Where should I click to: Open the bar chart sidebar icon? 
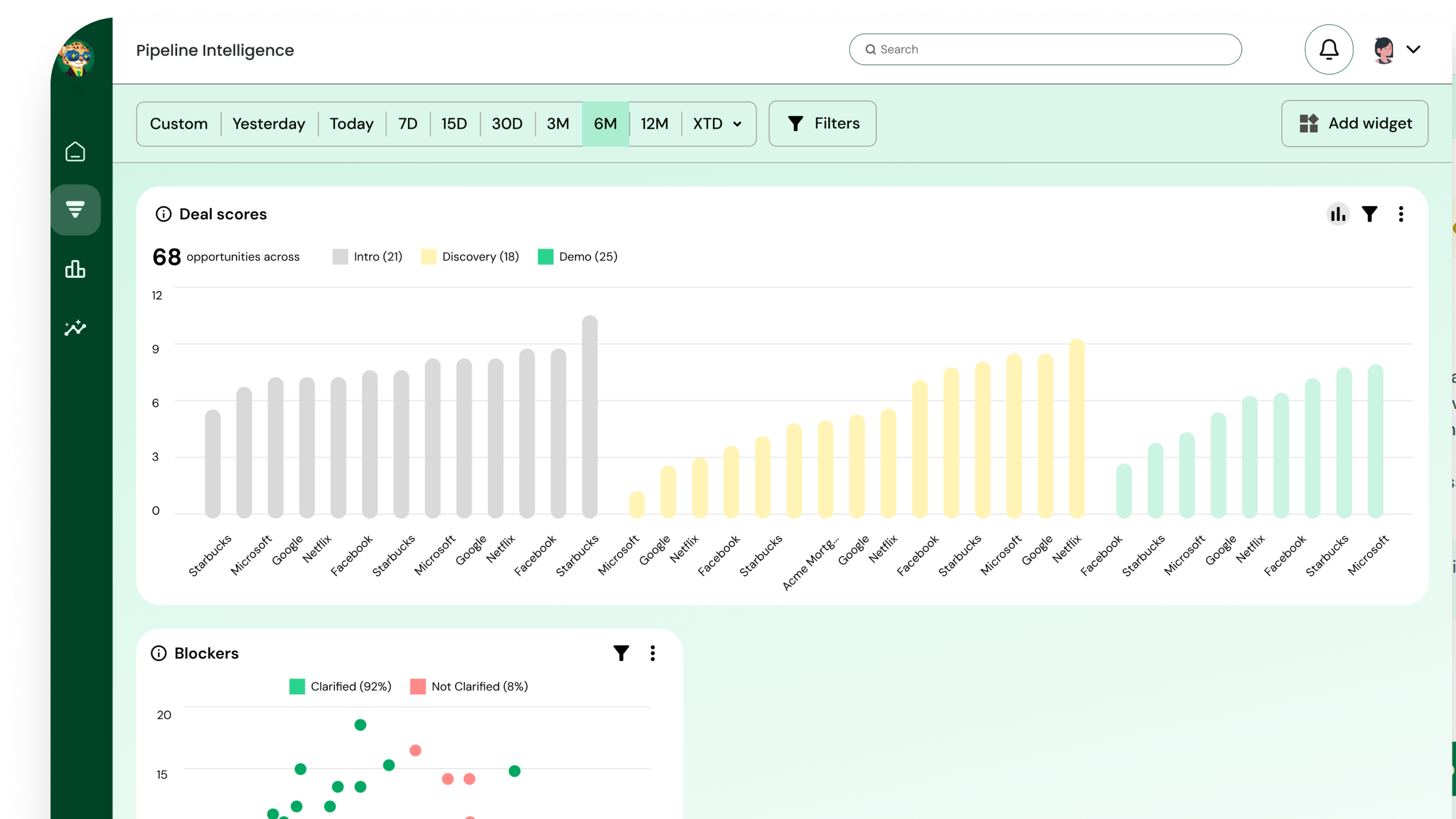75,269
